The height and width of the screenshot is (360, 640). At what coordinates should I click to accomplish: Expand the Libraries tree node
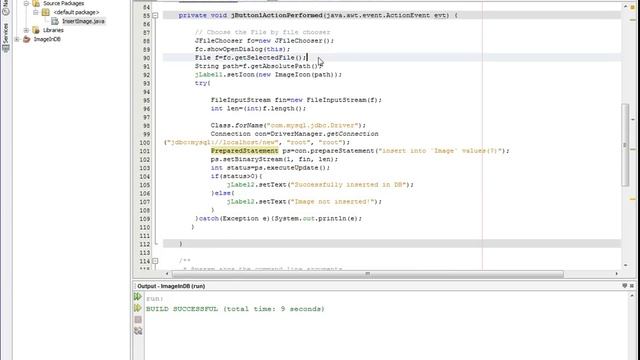click(26, 30)
